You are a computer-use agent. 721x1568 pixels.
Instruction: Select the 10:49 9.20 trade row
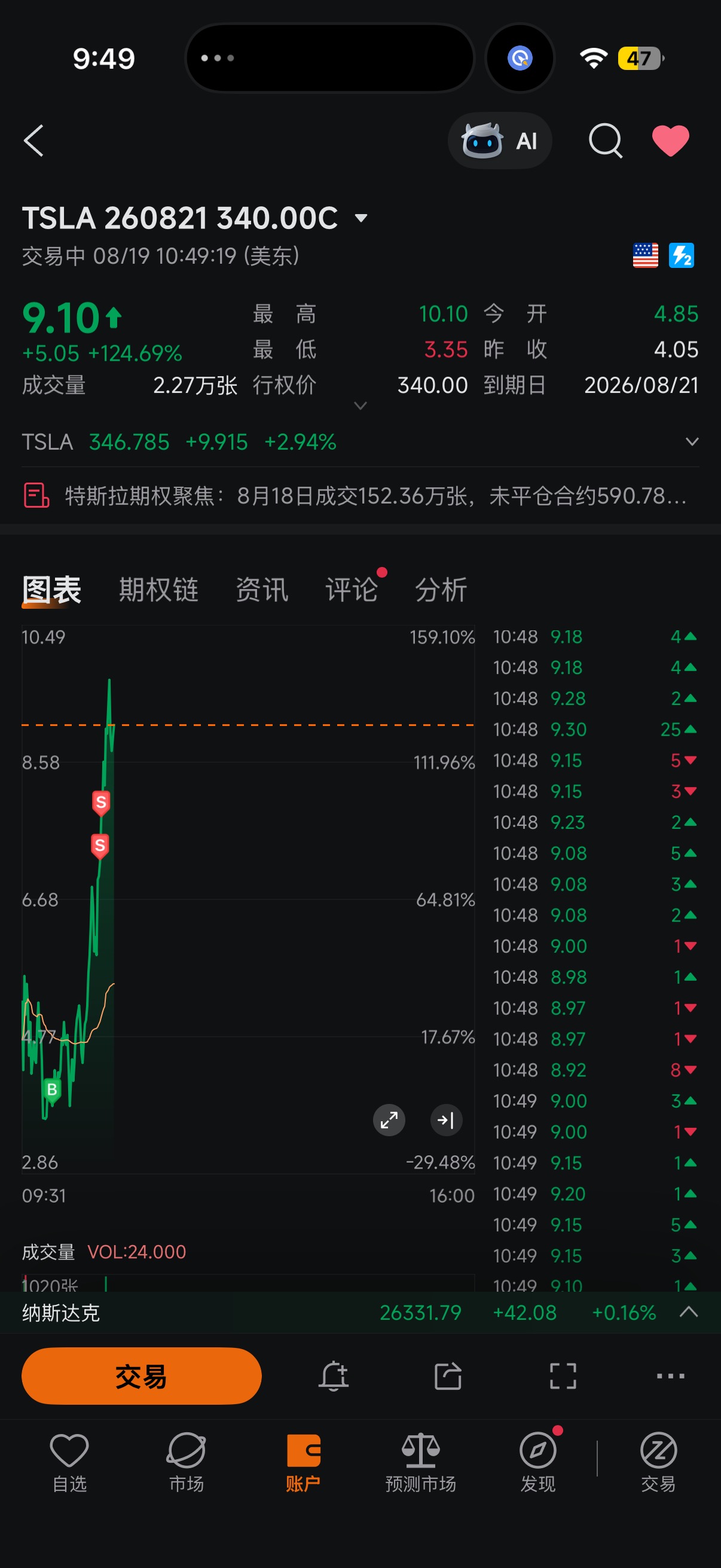click(594, 1194)
